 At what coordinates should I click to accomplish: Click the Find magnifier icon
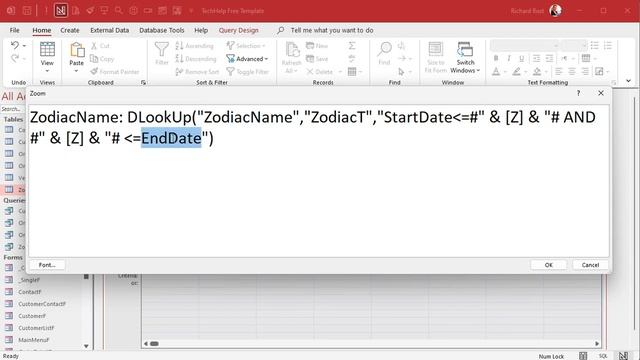[x=384, y=49]
